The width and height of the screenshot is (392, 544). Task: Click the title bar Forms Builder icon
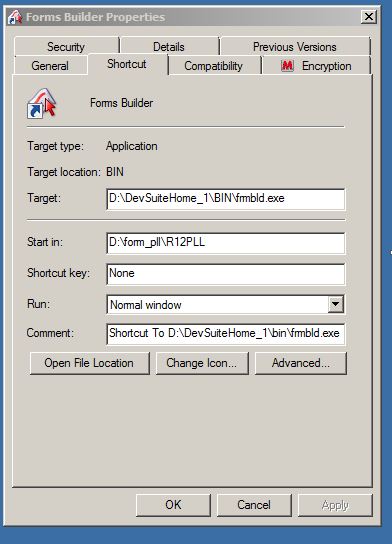[x=15, y=17]
